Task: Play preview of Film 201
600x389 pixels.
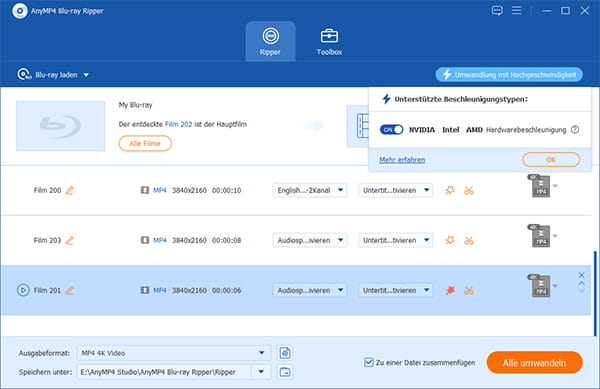Action: (23, 290)
